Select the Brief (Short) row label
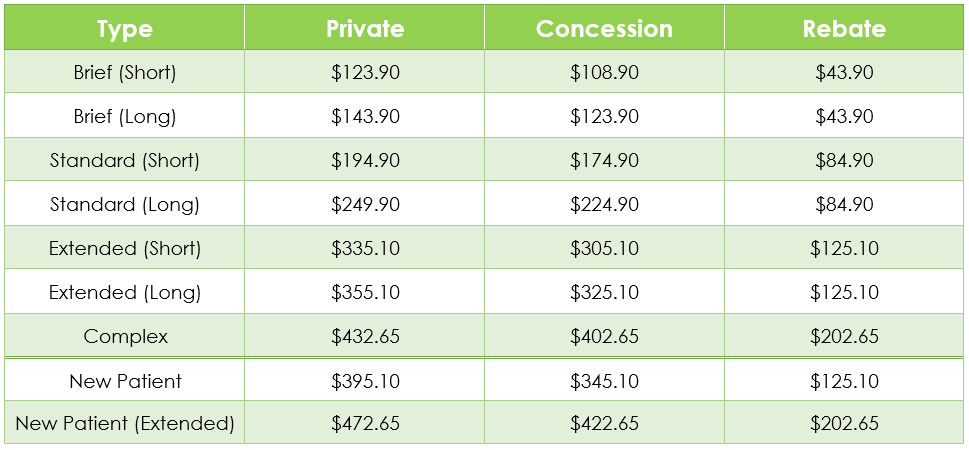 click(125, 72)
